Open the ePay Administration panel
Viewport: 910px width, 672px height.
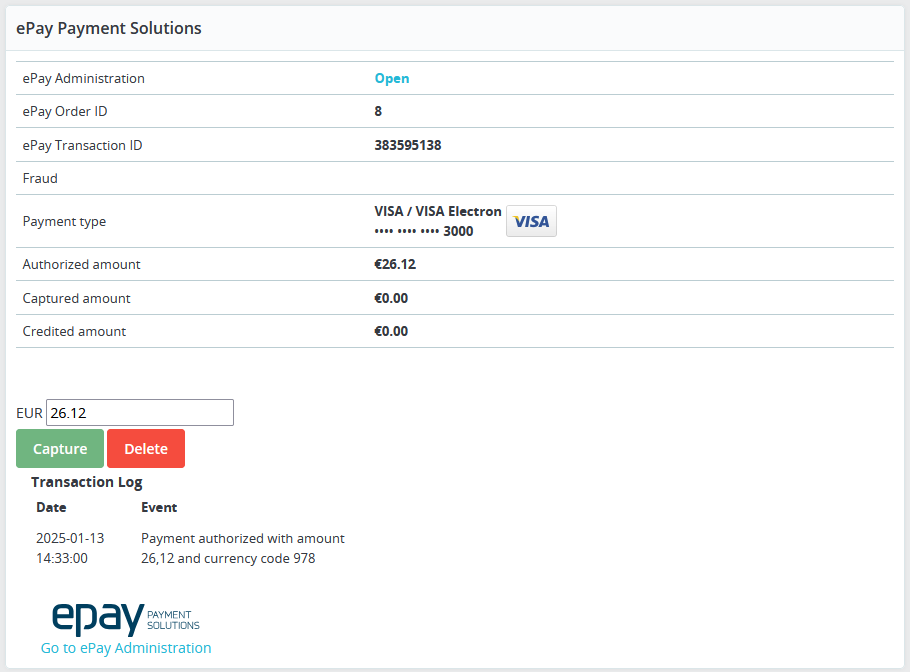click(391, 78)
